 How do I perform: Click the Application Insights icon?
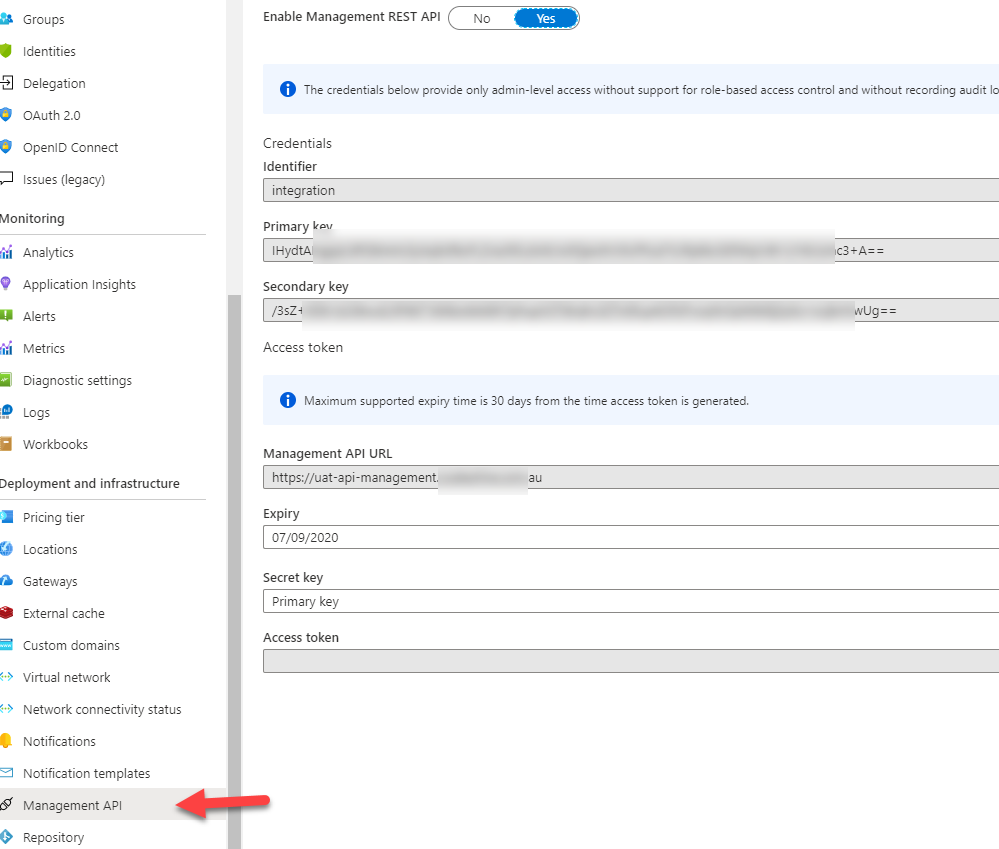point(6,285)
